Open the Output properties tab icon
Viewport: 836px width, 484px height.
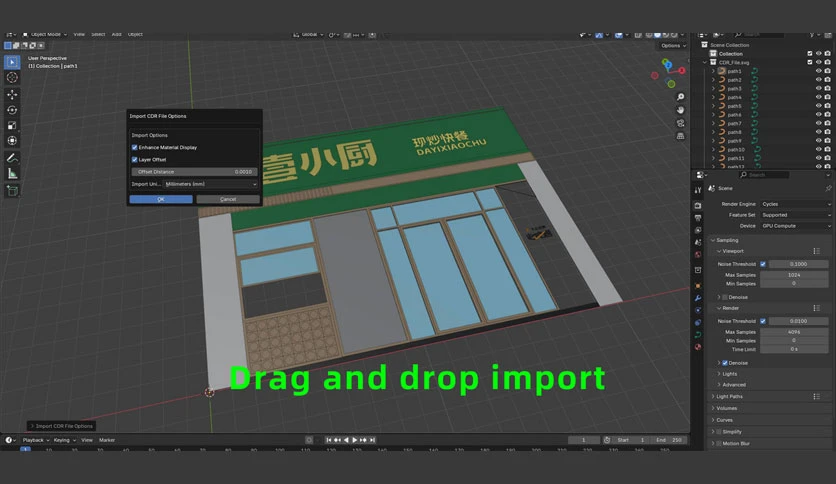point(698,217)
